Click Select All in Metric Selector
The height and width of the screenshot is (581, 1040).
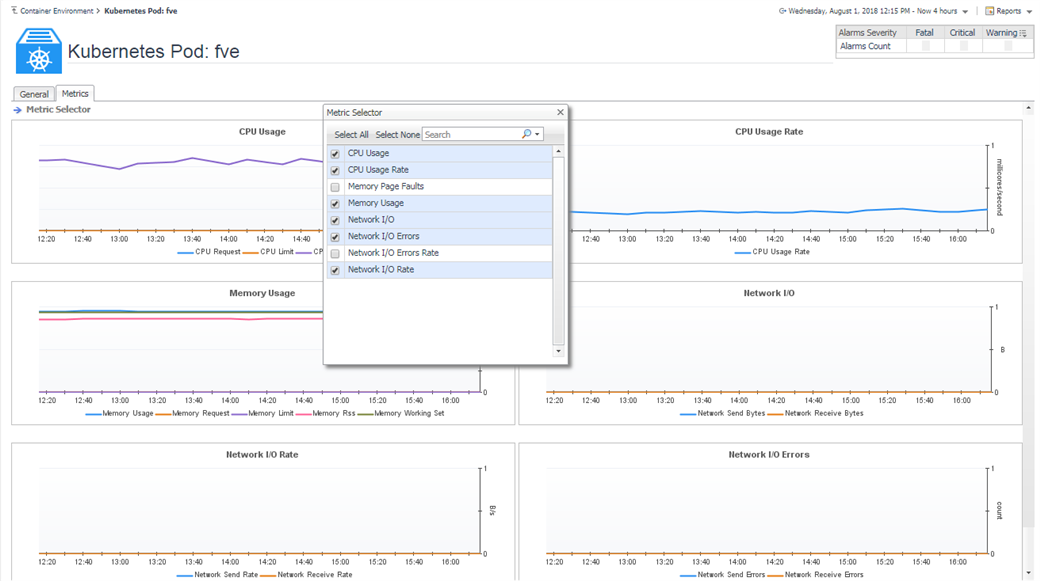351,135
